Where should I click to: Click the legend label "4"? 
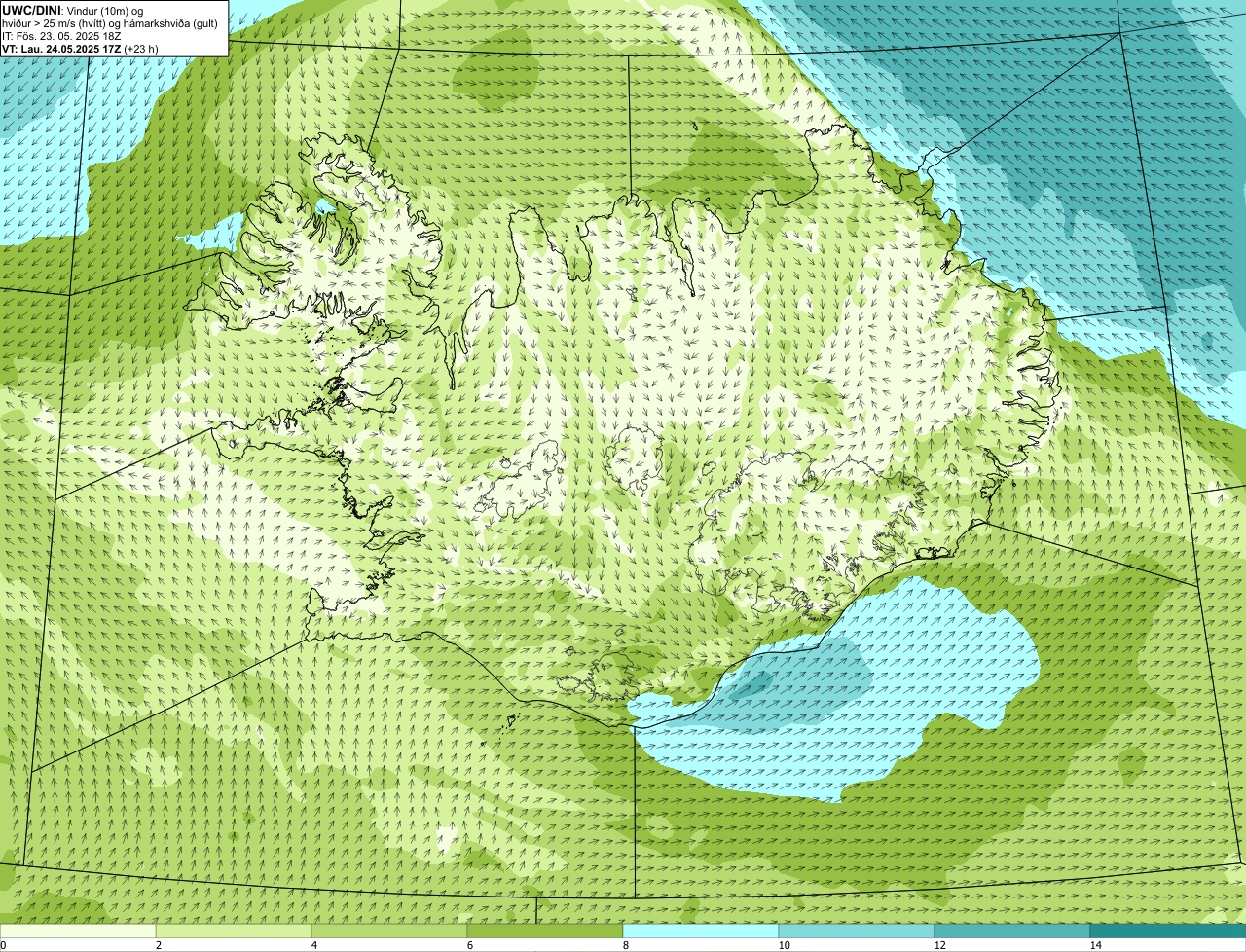313,945
